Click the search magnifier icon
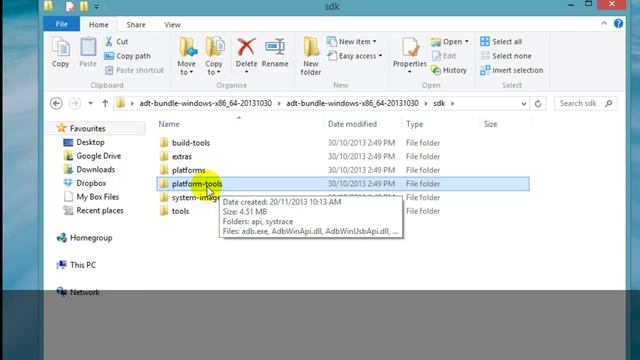Image resolution: width=640 pixels, height=360 pixels. (609, 104)
